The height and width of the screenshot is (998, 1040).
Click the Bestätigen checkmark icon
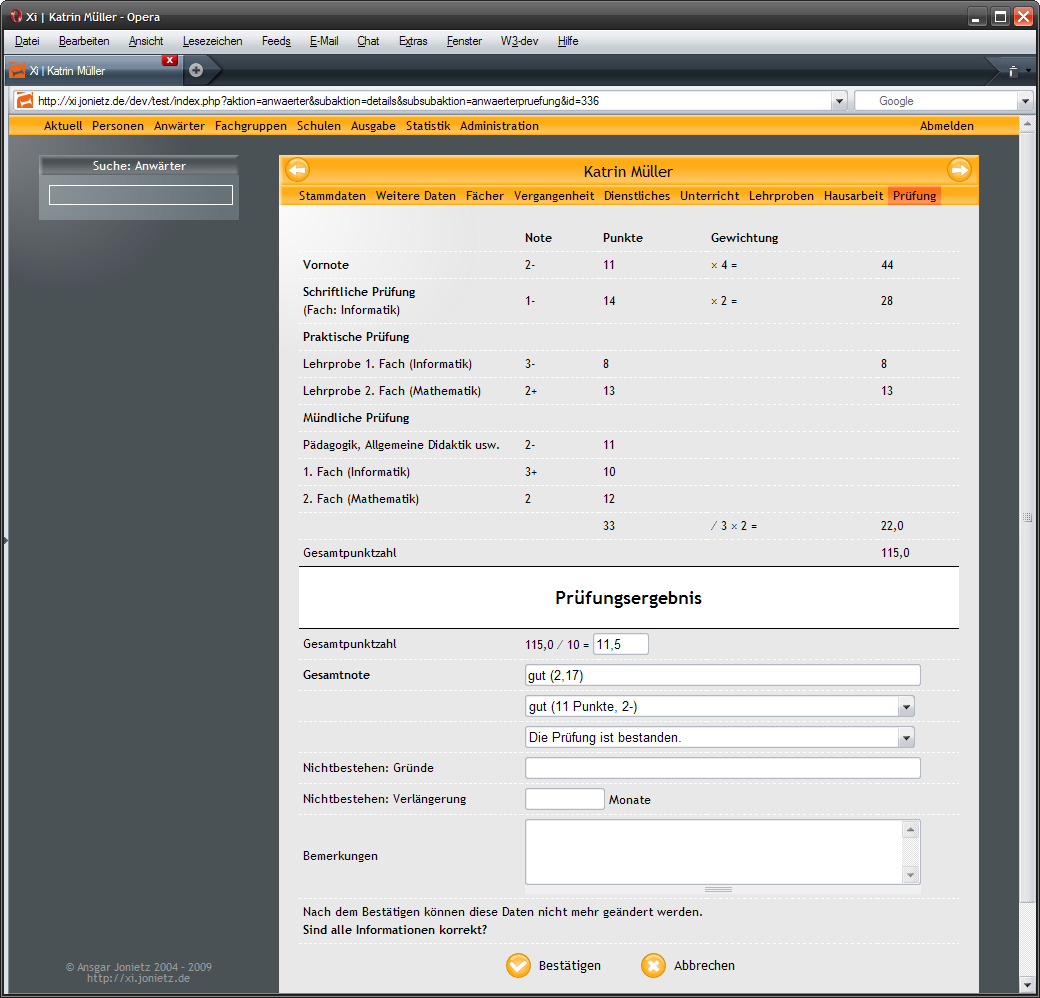pyautogui.click(x=518, y=966)
